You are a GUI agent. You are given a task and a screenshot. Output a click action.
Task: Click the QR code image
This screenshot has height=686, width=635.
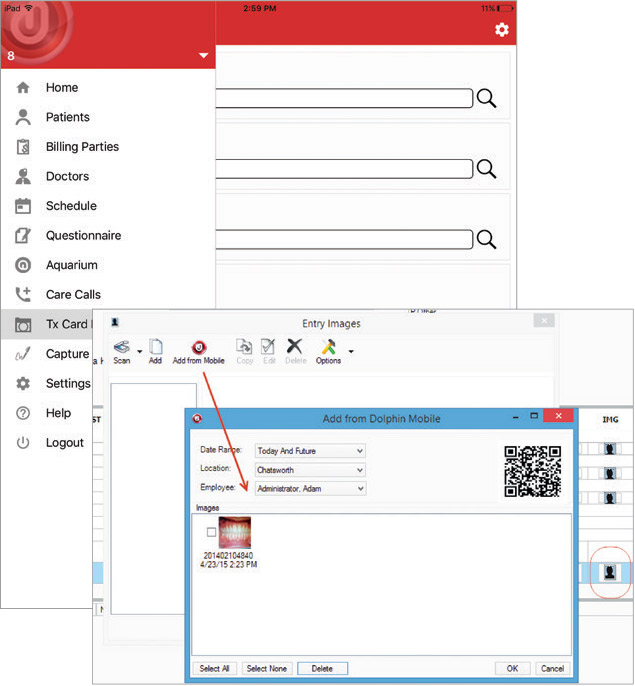click(532, 472)
